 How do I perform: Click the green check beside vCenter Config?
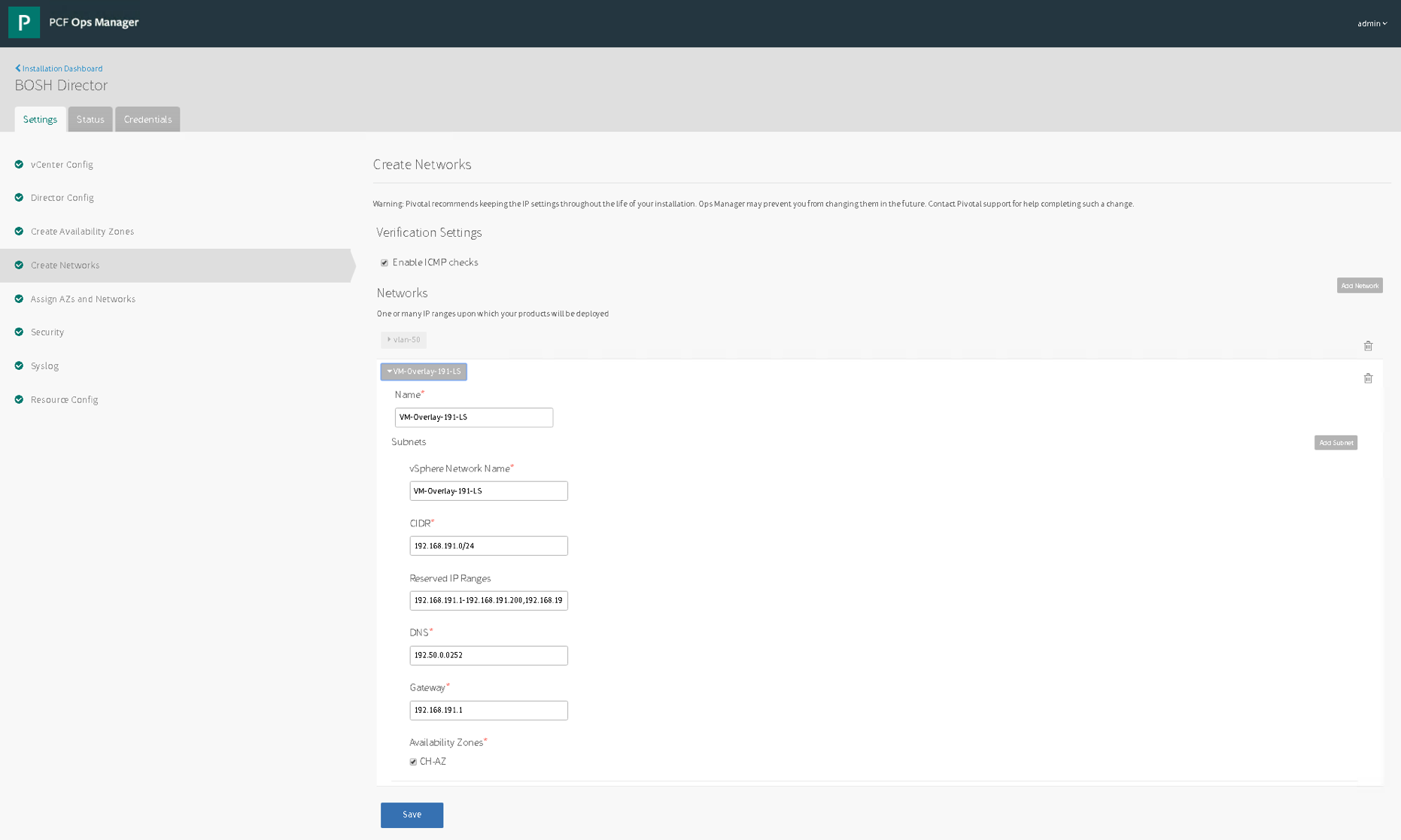pyautogui.click(x=20, y=164)
